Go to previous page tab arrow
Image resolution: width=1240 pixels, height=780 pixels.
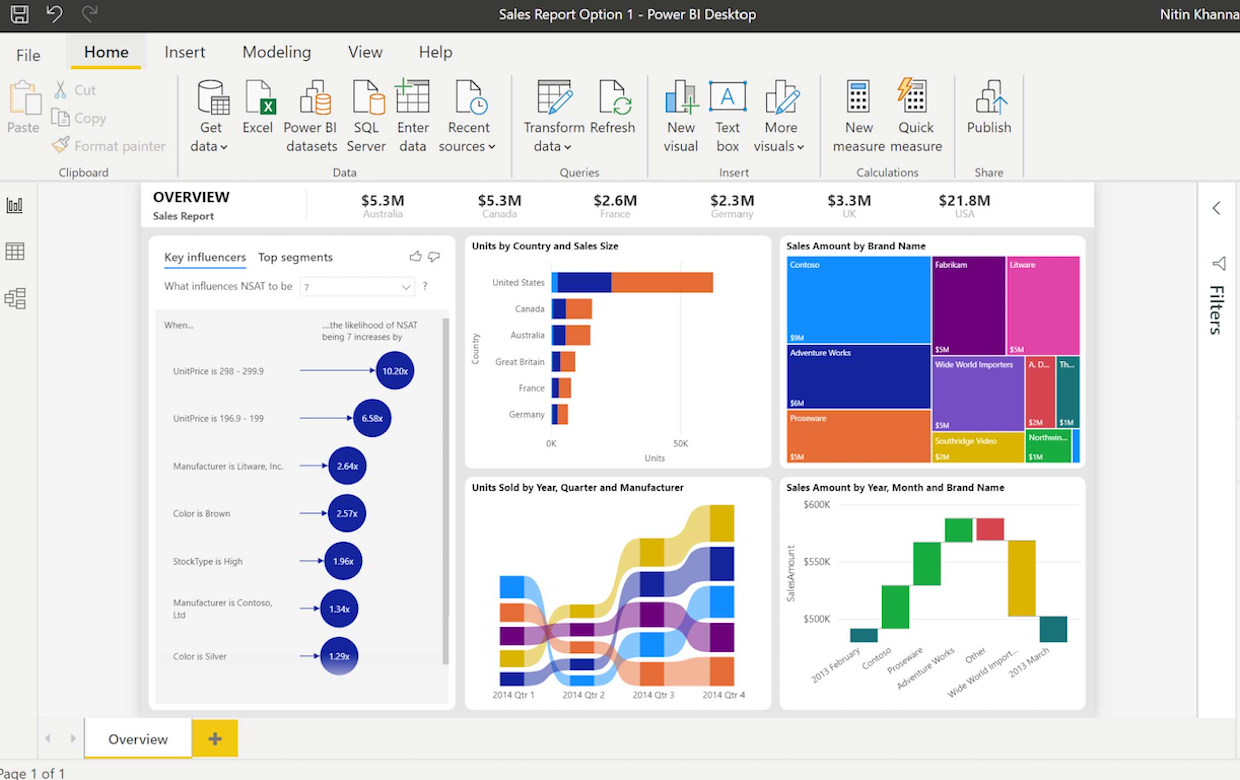point(48,739)
